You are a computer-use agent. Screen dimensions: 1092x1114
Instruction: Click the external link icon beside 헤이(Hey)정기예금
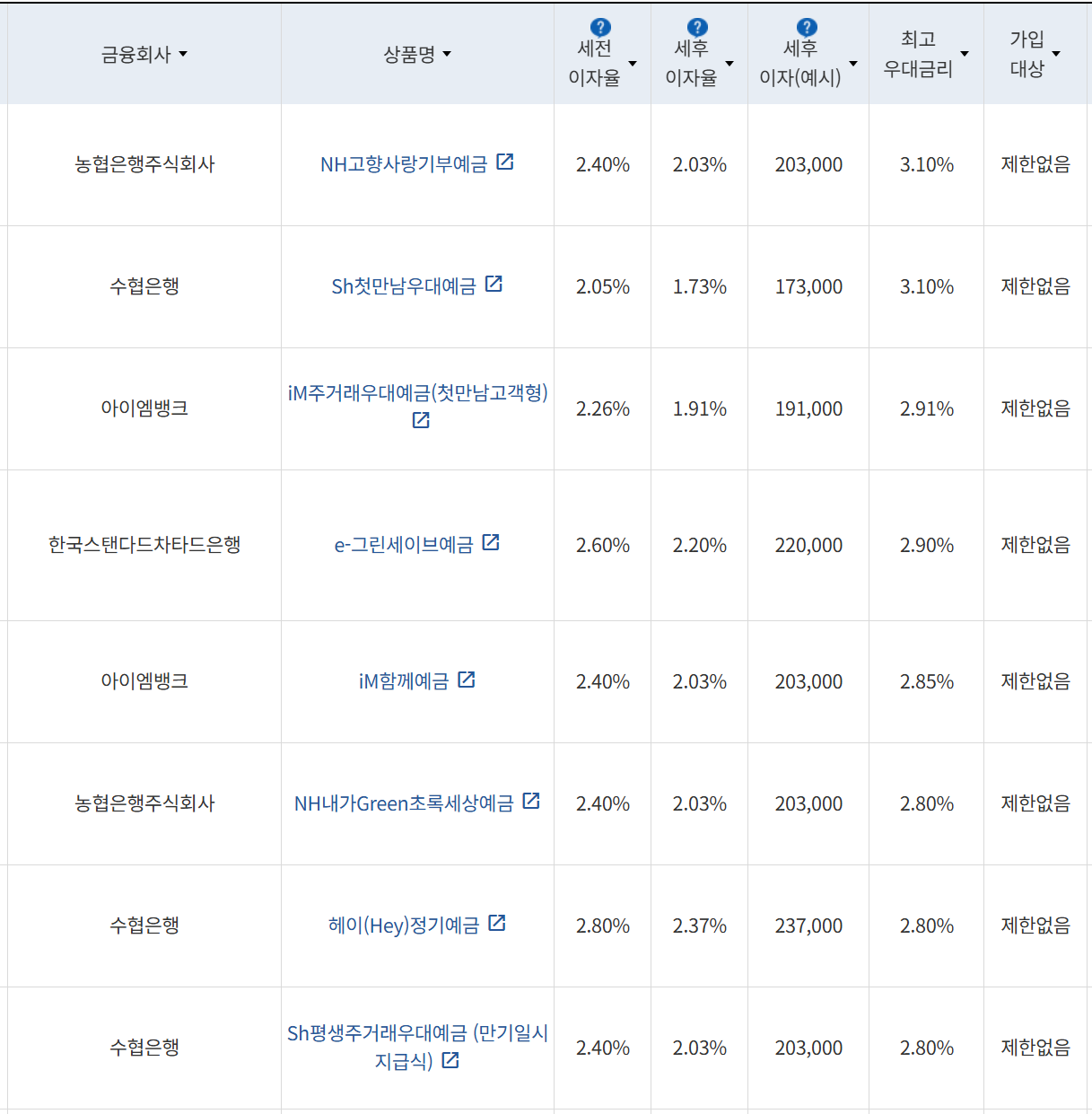[x=497, y=924]
